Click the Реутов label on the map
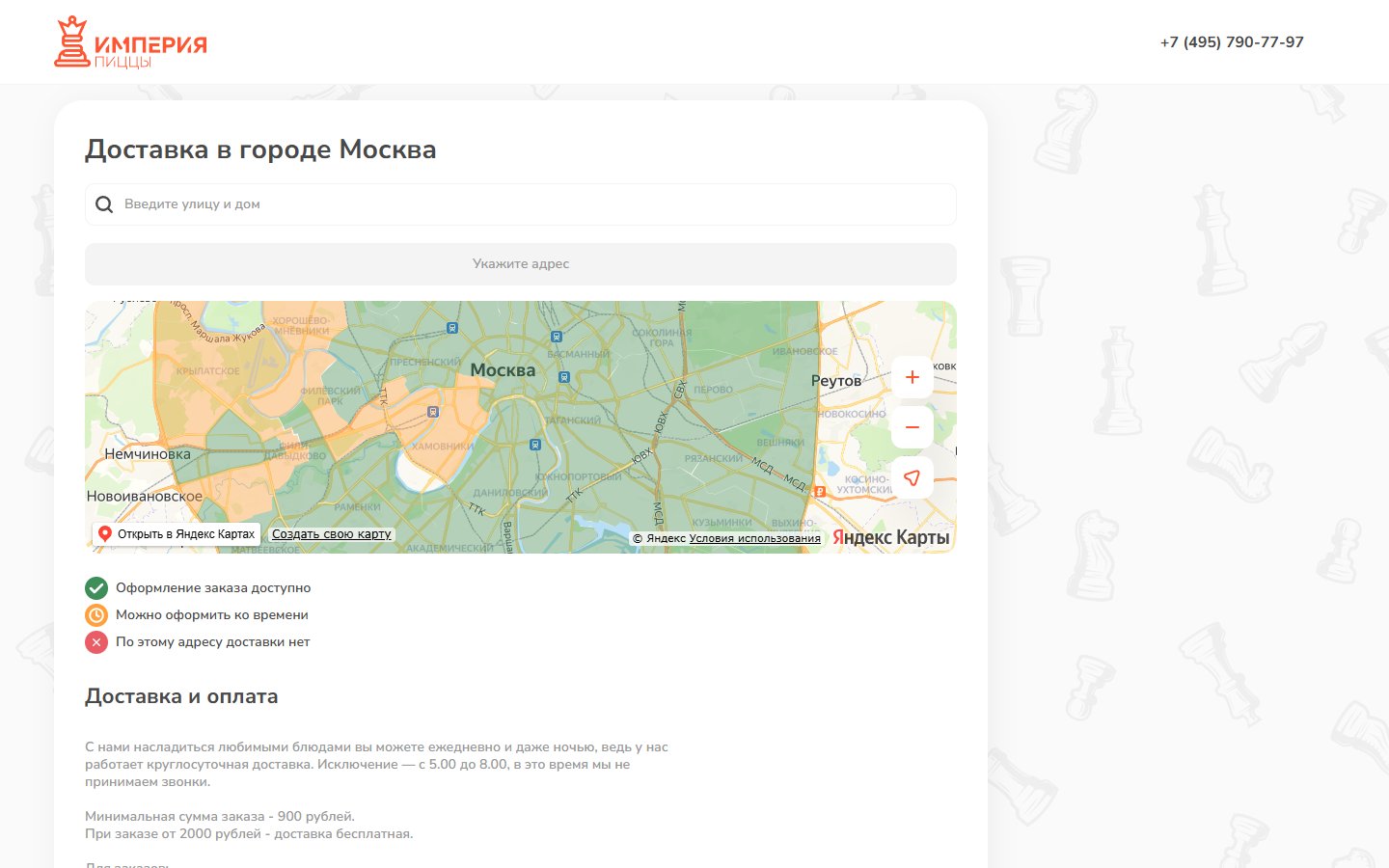The height and width of the screenshot is (868, 1389). point(836,381)
